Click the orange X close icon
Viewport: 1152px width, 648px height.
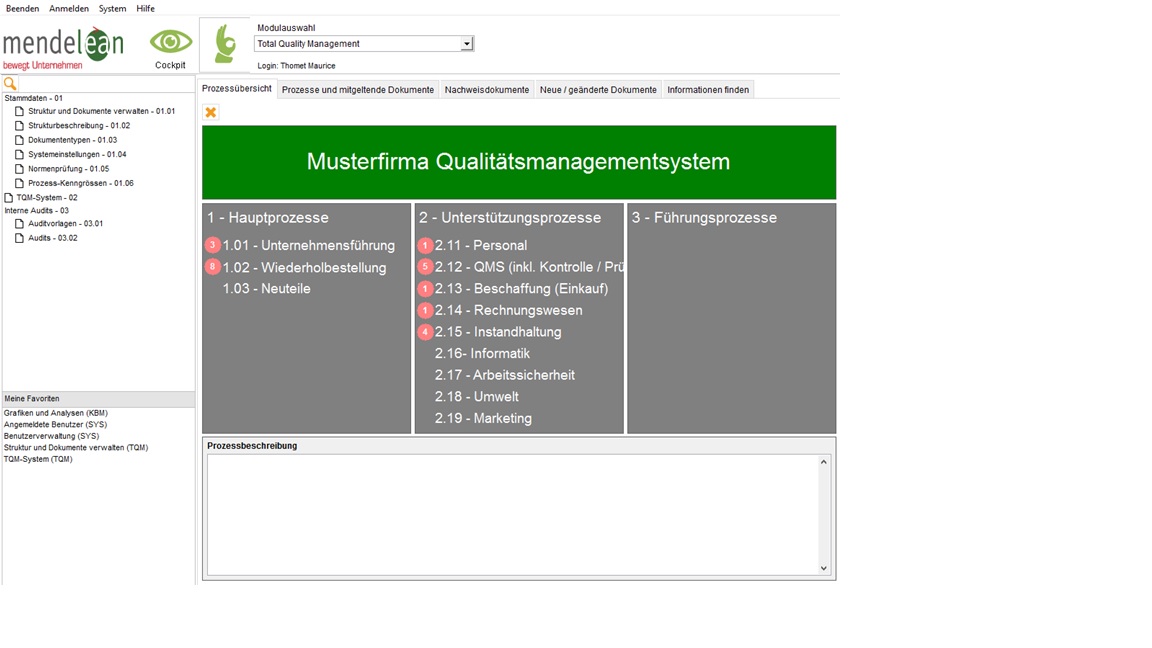click(x=211, y=112)
